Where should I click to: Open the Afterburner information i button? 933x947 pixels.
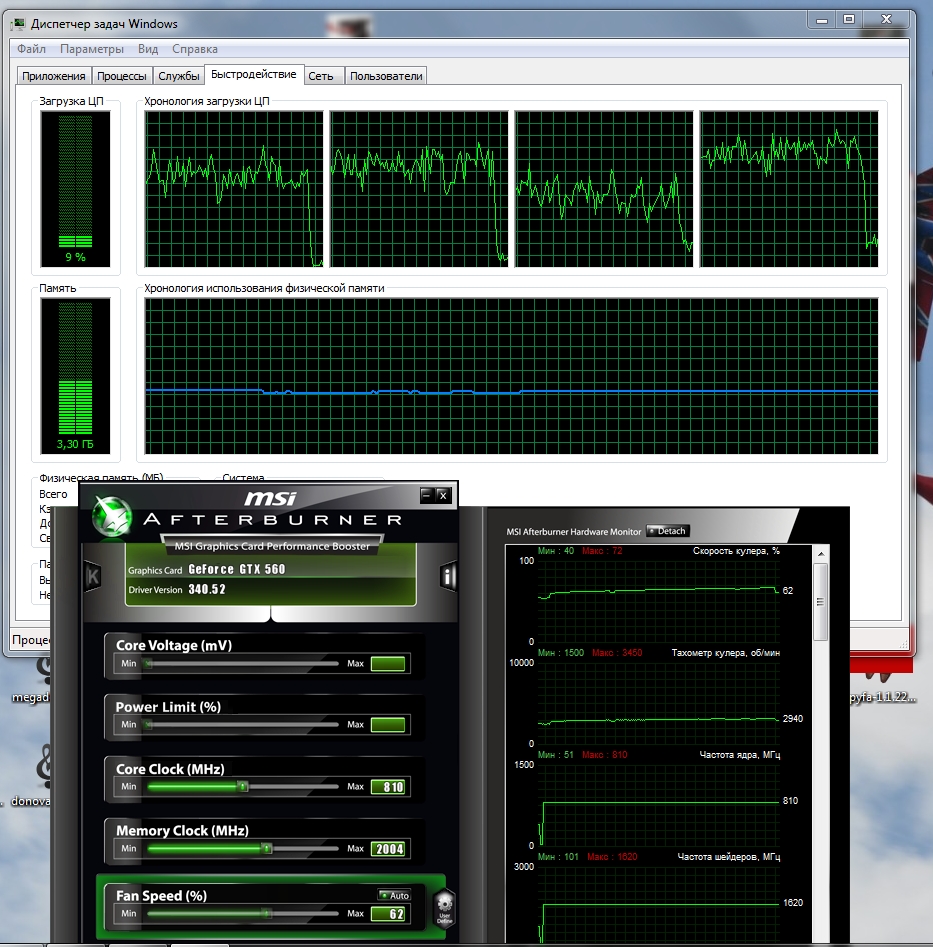pos(447,577)
